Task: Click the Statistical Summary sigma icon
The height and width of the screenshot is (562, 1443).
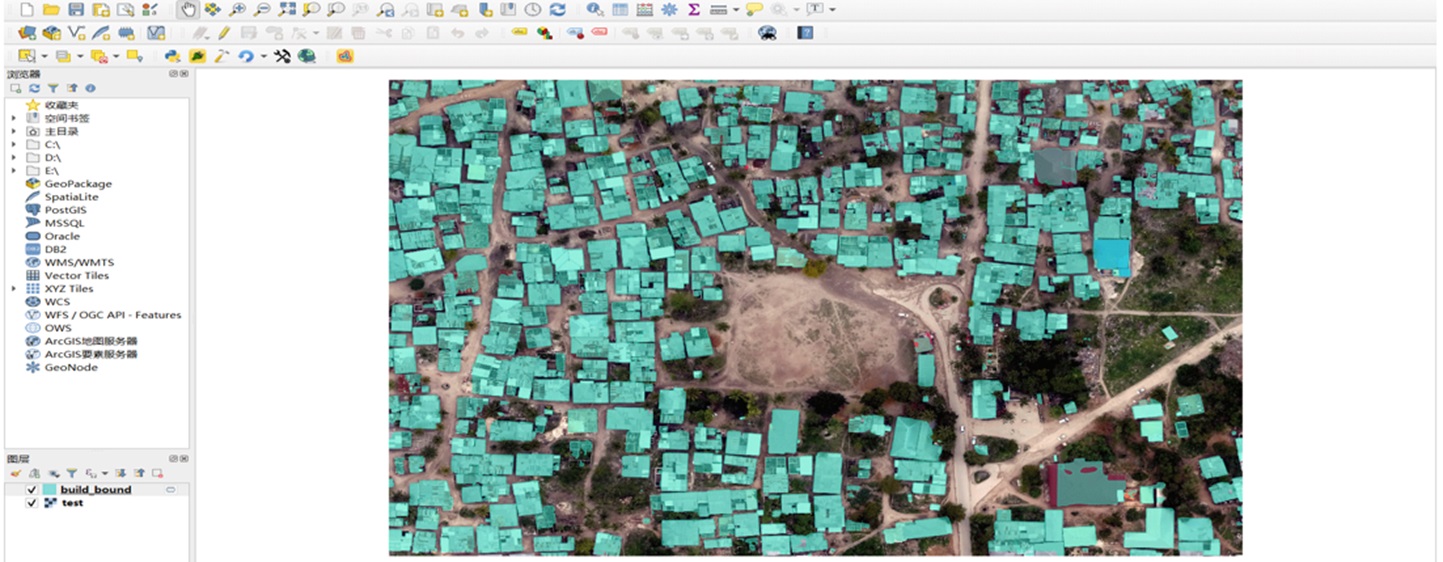Action: click(x=693, y=9)
